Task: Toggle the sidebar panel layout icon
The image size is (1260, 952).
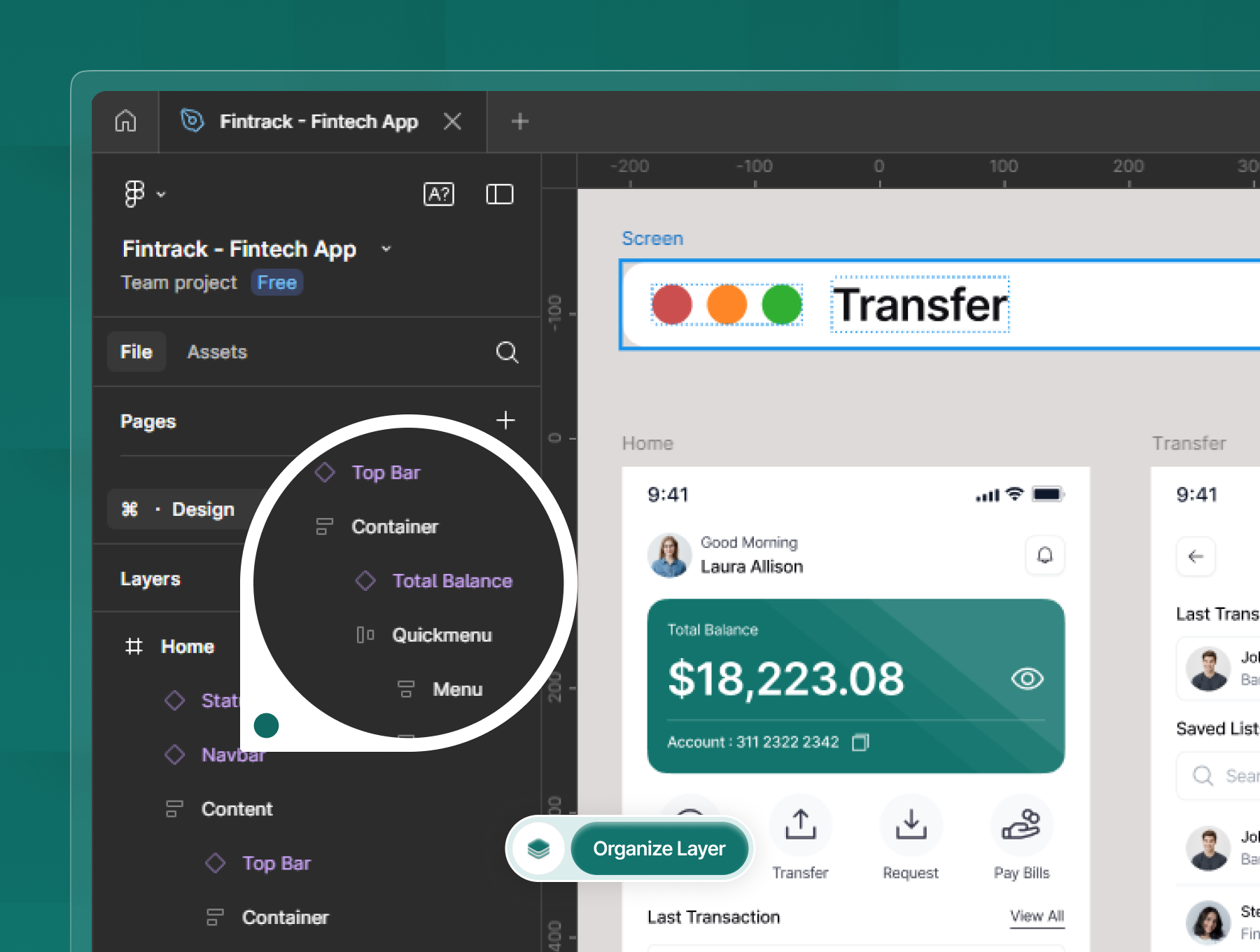Action: [499, 194]
